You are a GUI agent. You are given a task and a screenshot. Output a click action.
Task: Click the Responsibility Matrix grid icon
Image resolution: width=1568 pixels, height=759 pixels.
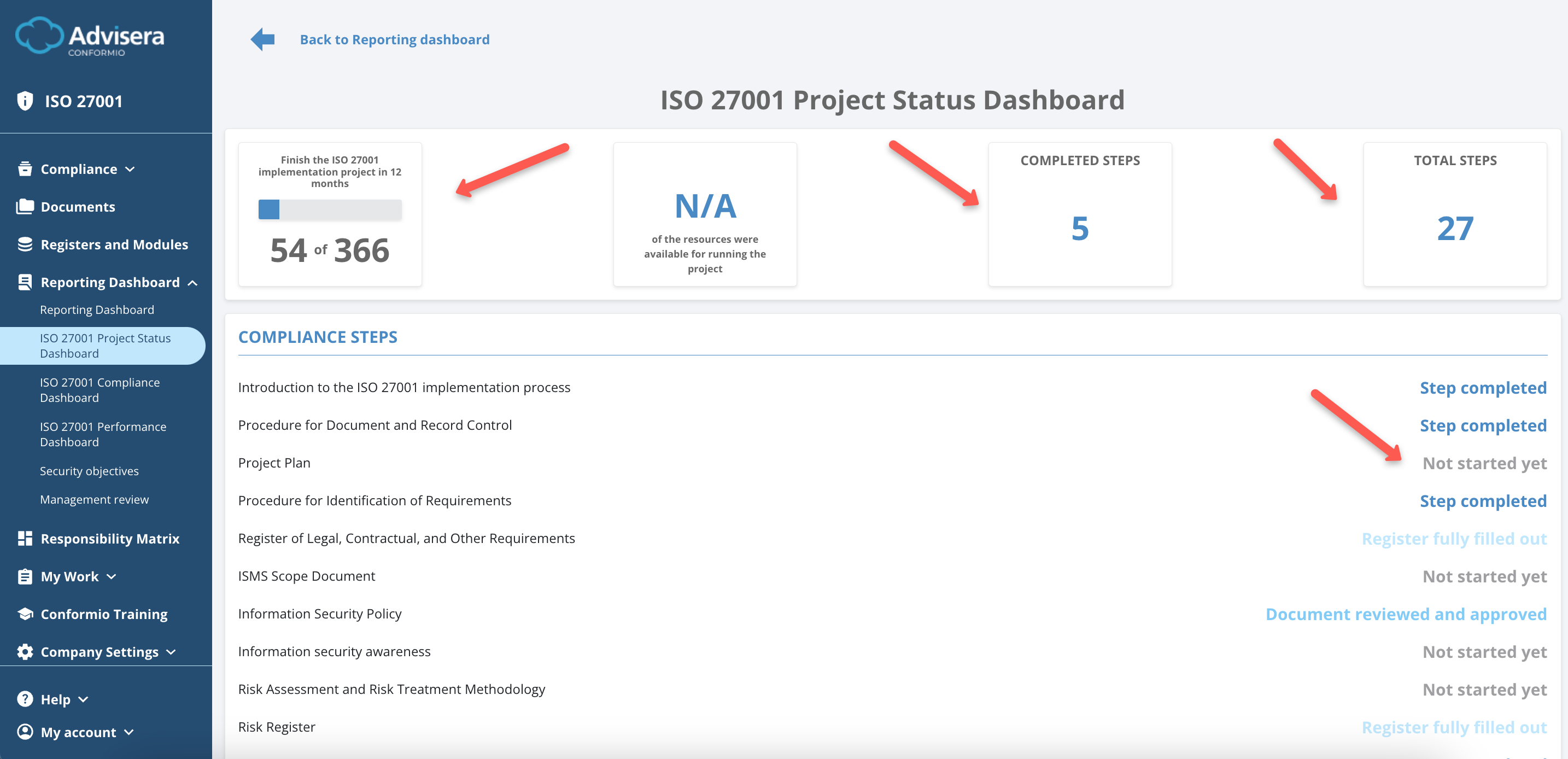tap(25, 538)
